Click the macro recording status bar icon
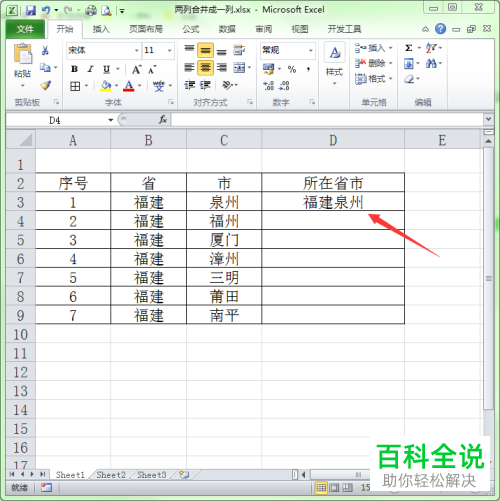The image size is (500, 501). pos(46,487)
